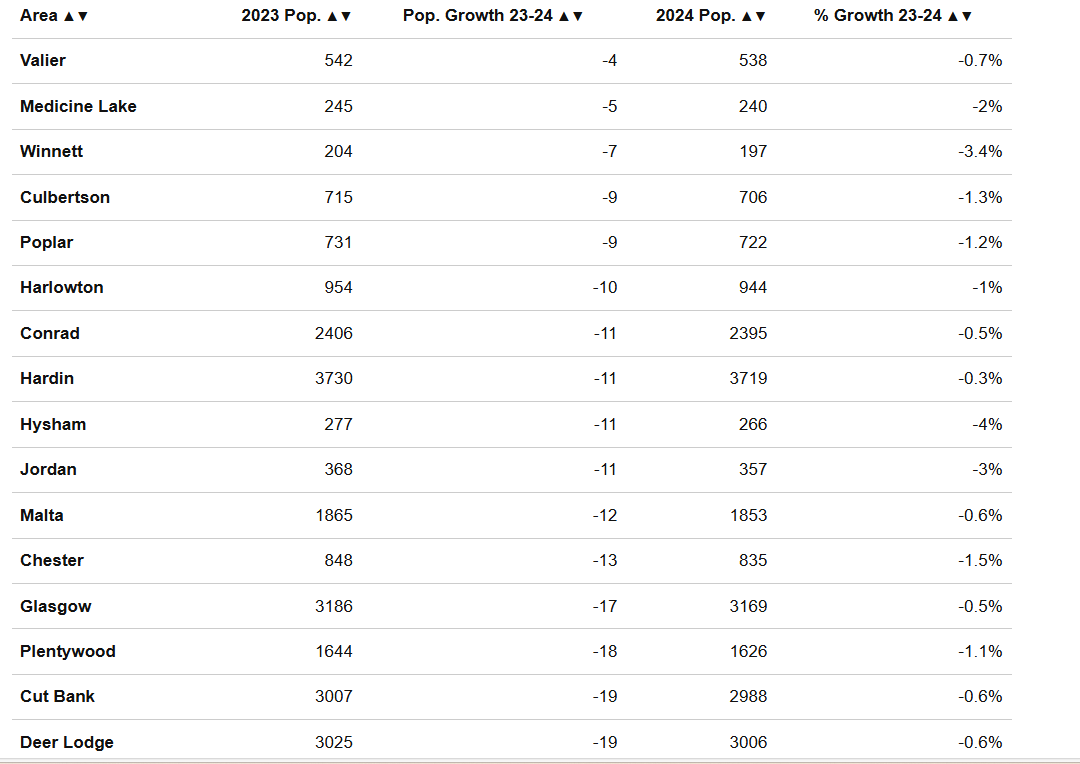Open the Plentywood entry
This screenshot has width=1080, height=764.
68,651
